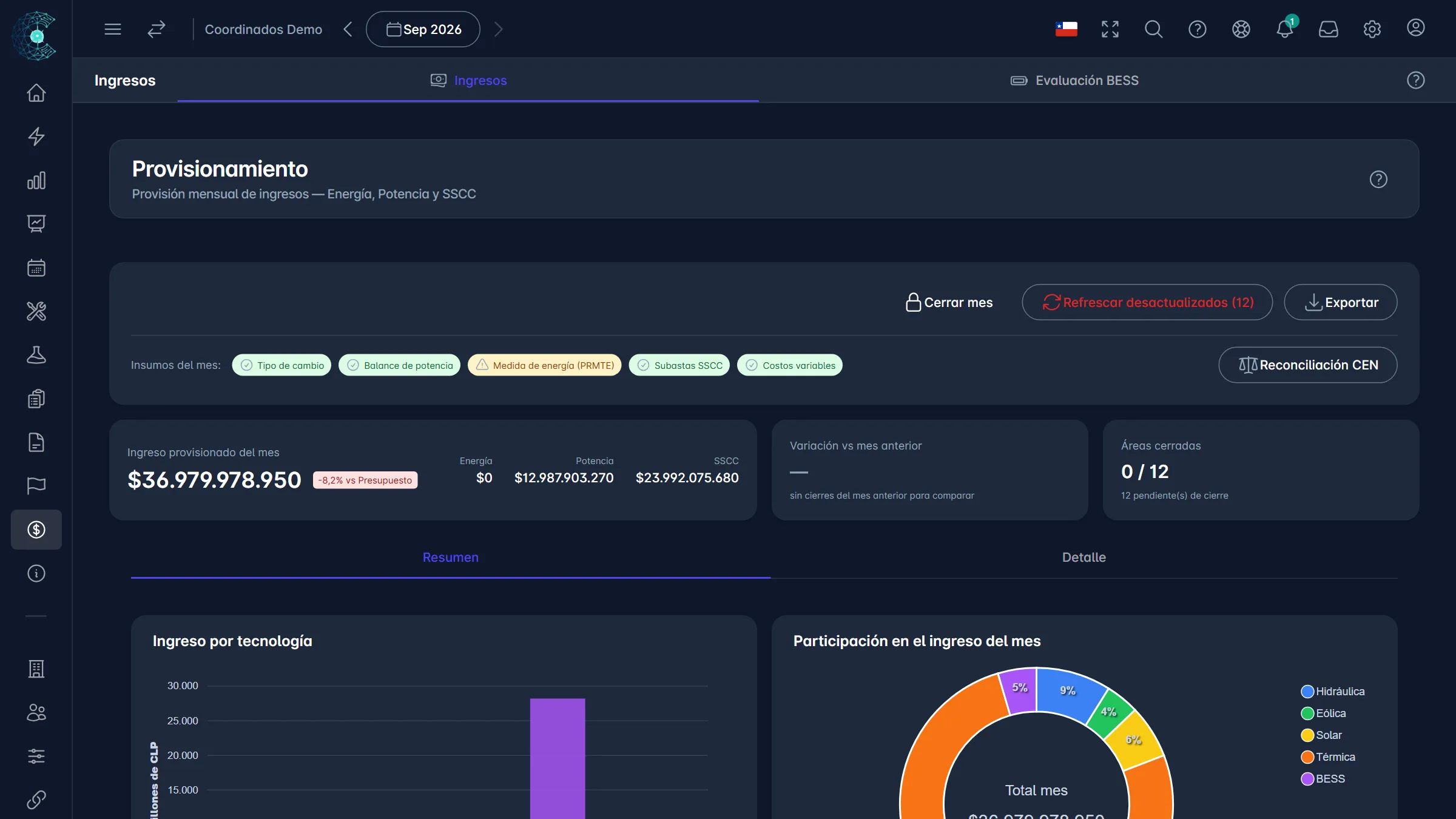The width and height of the screenshot is (1456, 819).
Task: Select the Resumen tab
Action: [x=451, y=558]
